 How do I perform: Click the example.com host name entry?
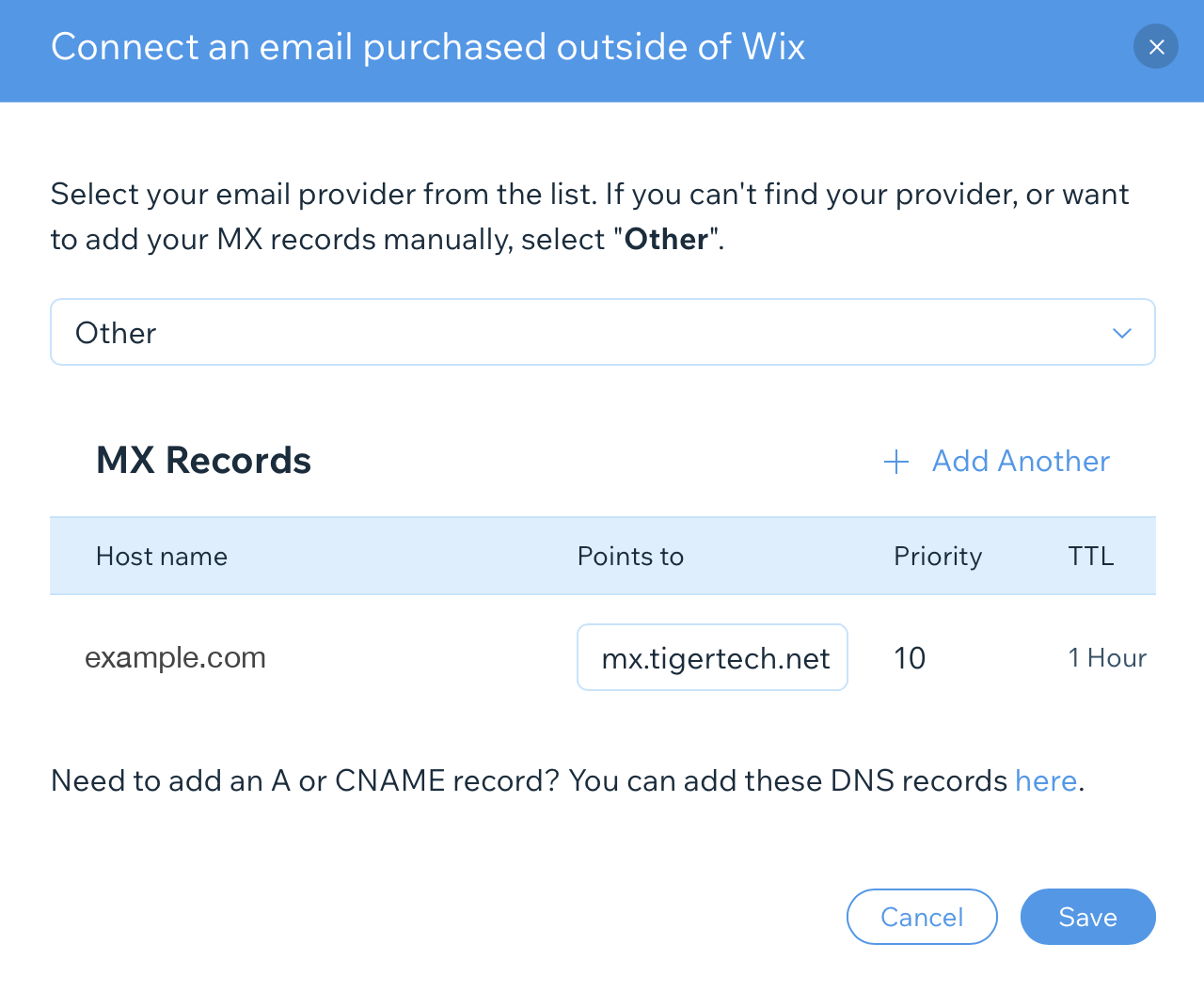(175, 657)
